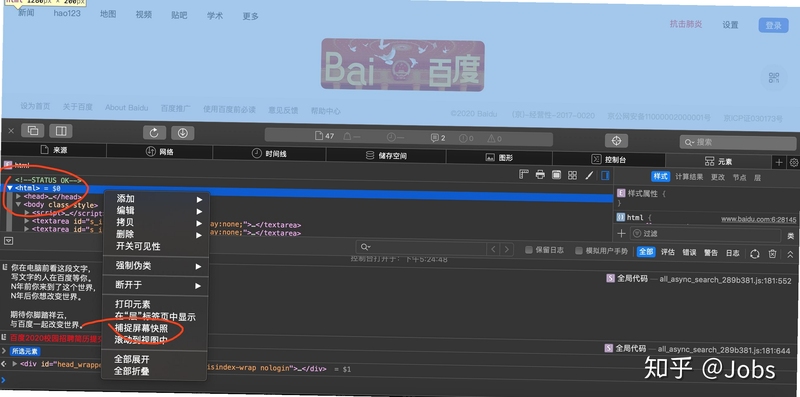Screen dimensions: 800x397
Task: Switch to the 网络 tab
Action: click(x=159, y=152)
